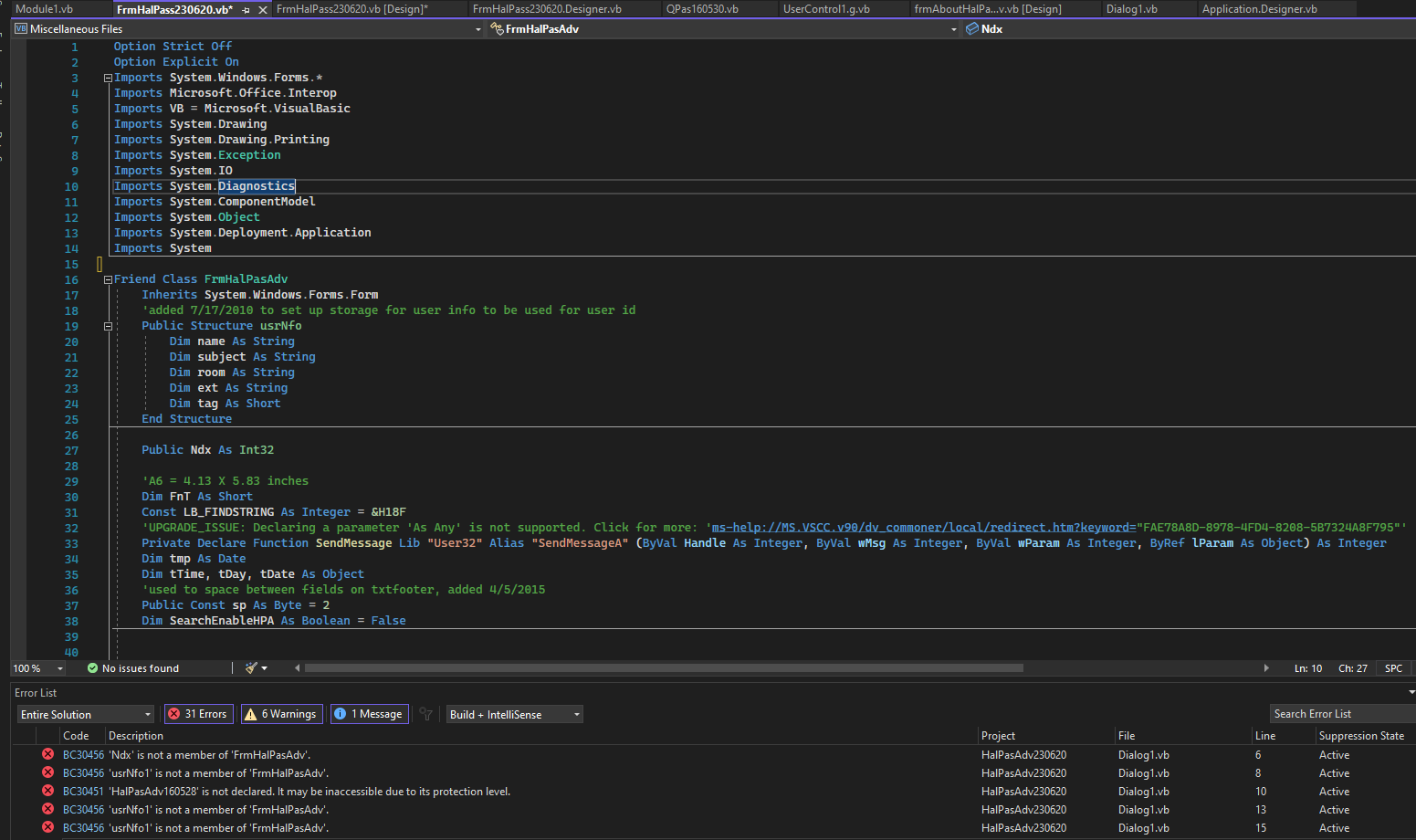Click the SPC indentation indicator
The width and height of the screenshot is (1416, 840).
(1393, 668)
